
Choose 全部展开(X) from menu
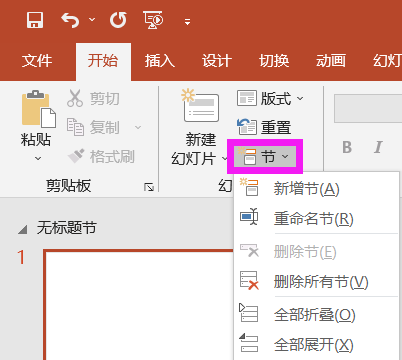click(317, 345)
